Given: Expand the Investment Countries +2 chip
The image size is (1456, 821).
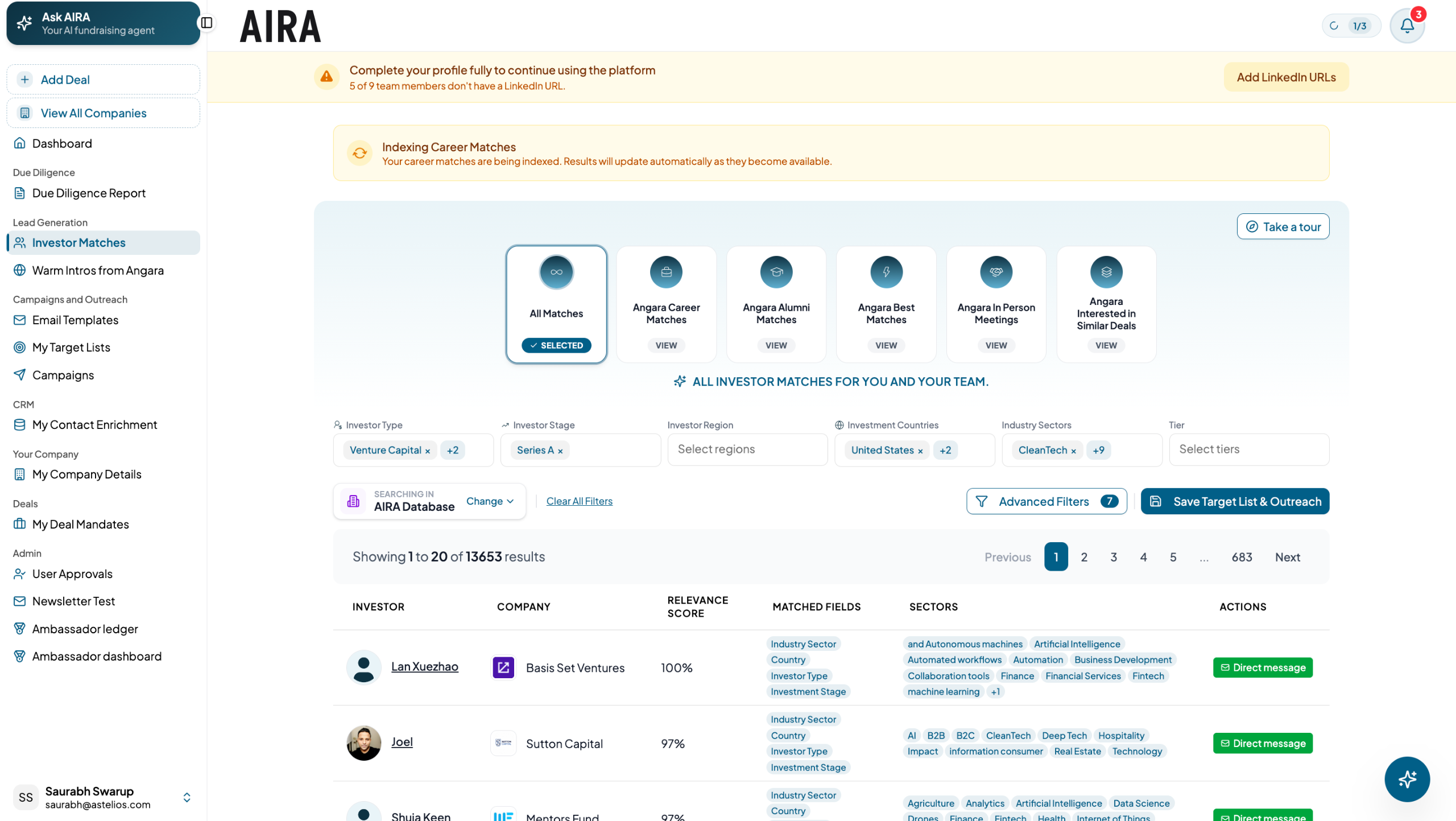Looking at the screenshot, I should [945, 450].
